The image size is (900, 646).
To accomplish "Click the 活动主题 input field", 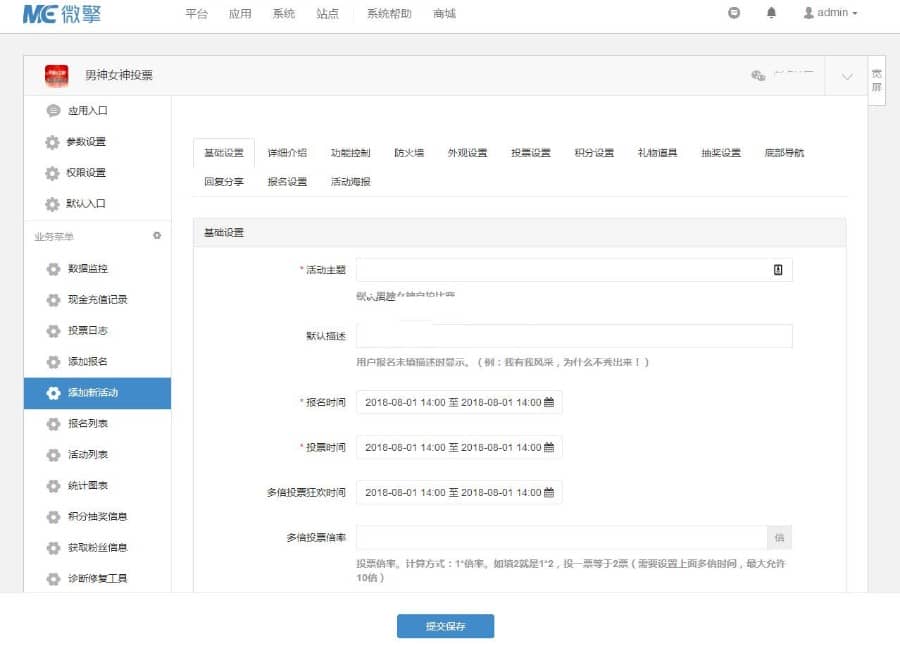I will coord(560,268).
